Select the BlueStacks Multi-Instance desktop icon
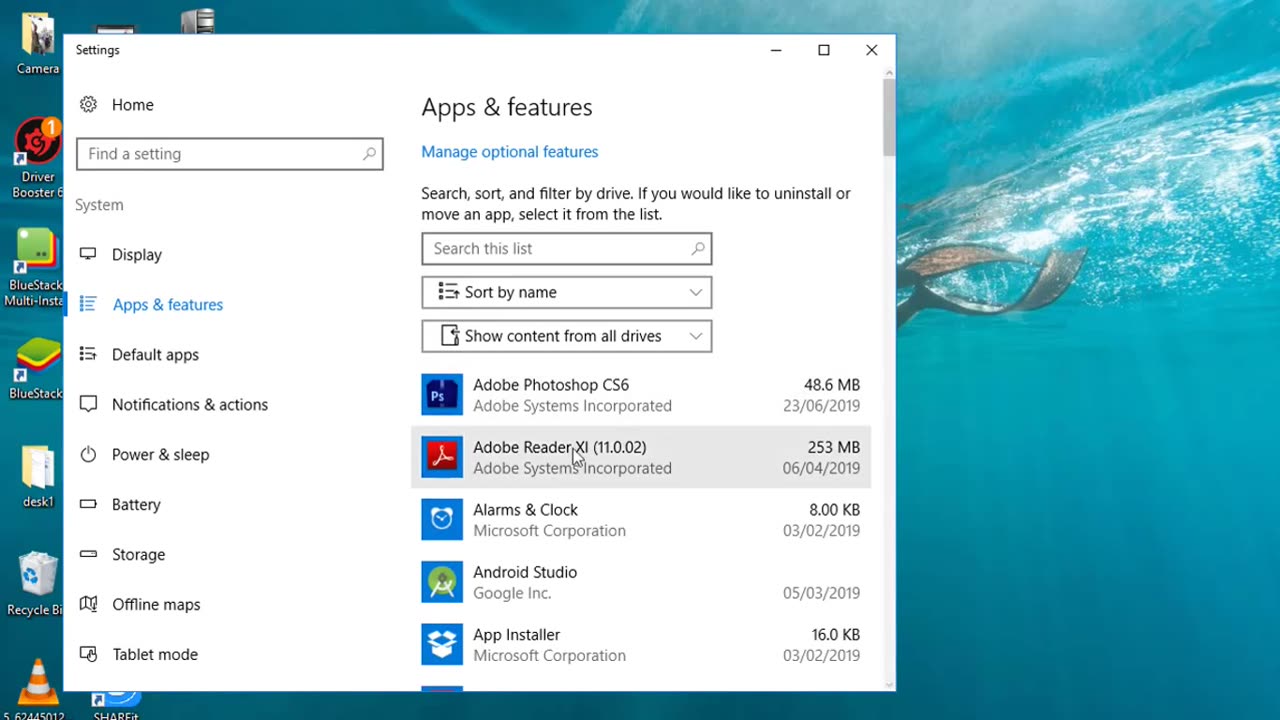 coord(36,268)
